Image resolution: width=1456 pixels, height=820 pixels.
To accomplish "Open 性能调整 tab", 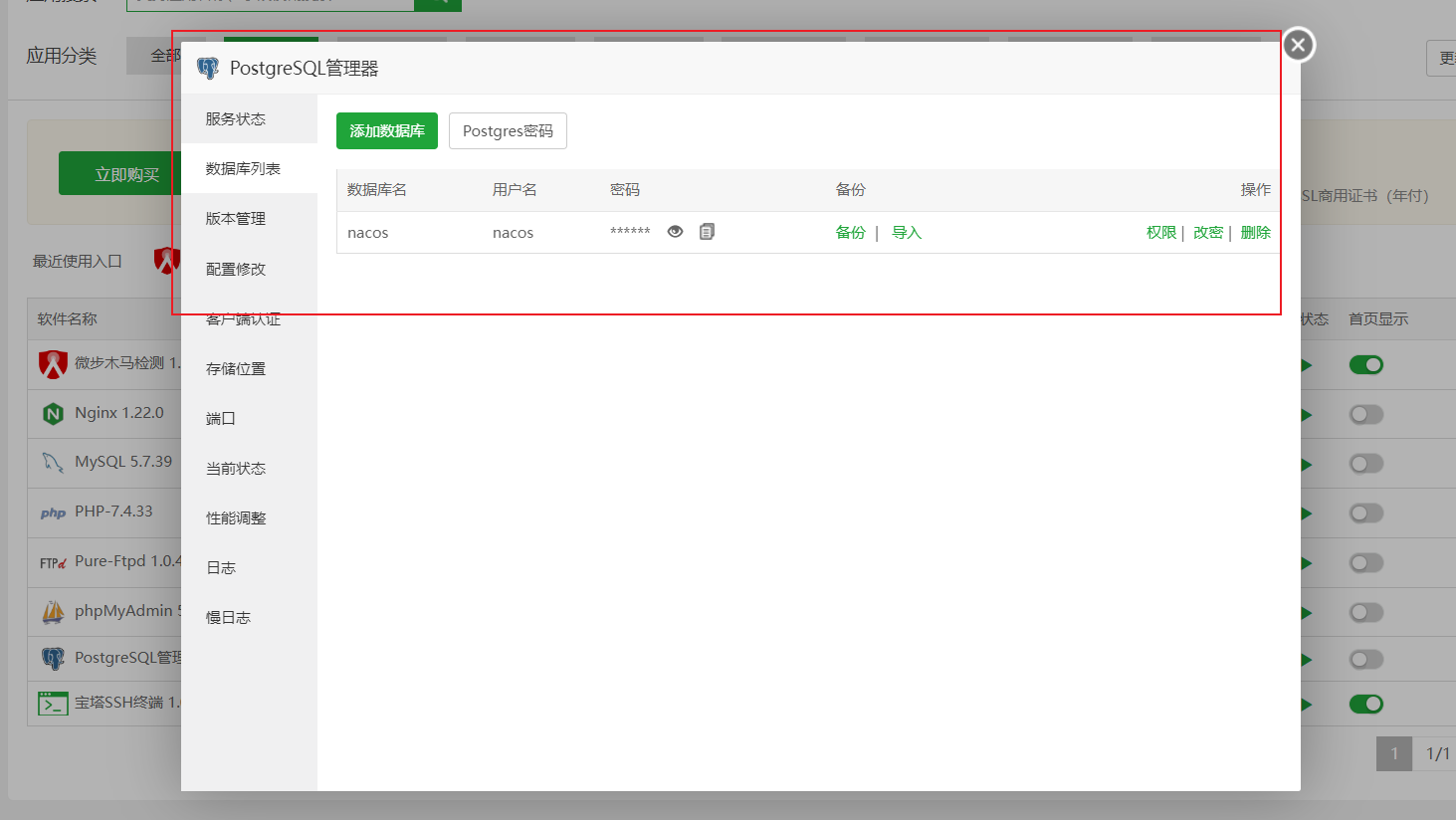I will point(249,517).
